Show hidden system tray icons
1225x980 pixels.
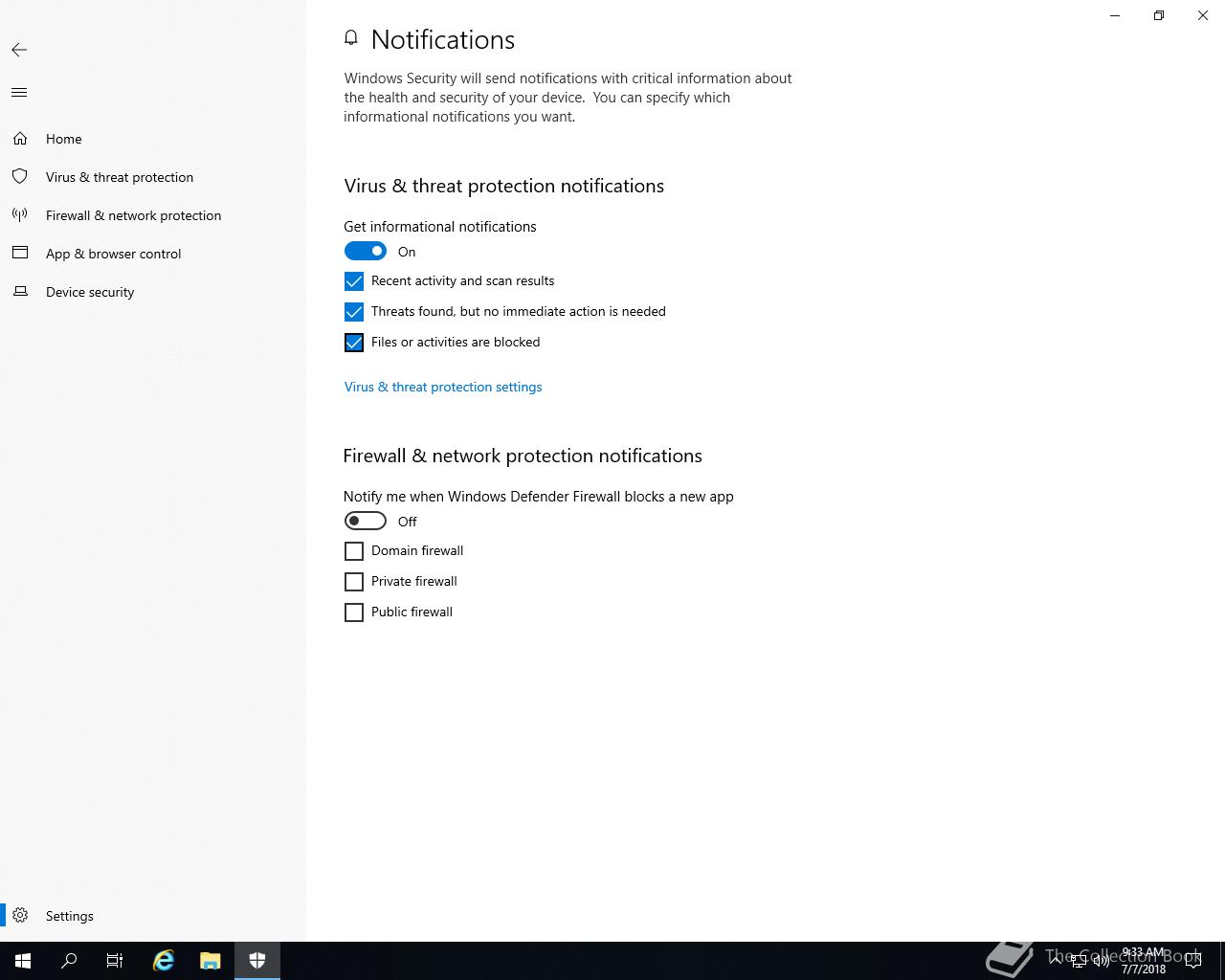1056,961
